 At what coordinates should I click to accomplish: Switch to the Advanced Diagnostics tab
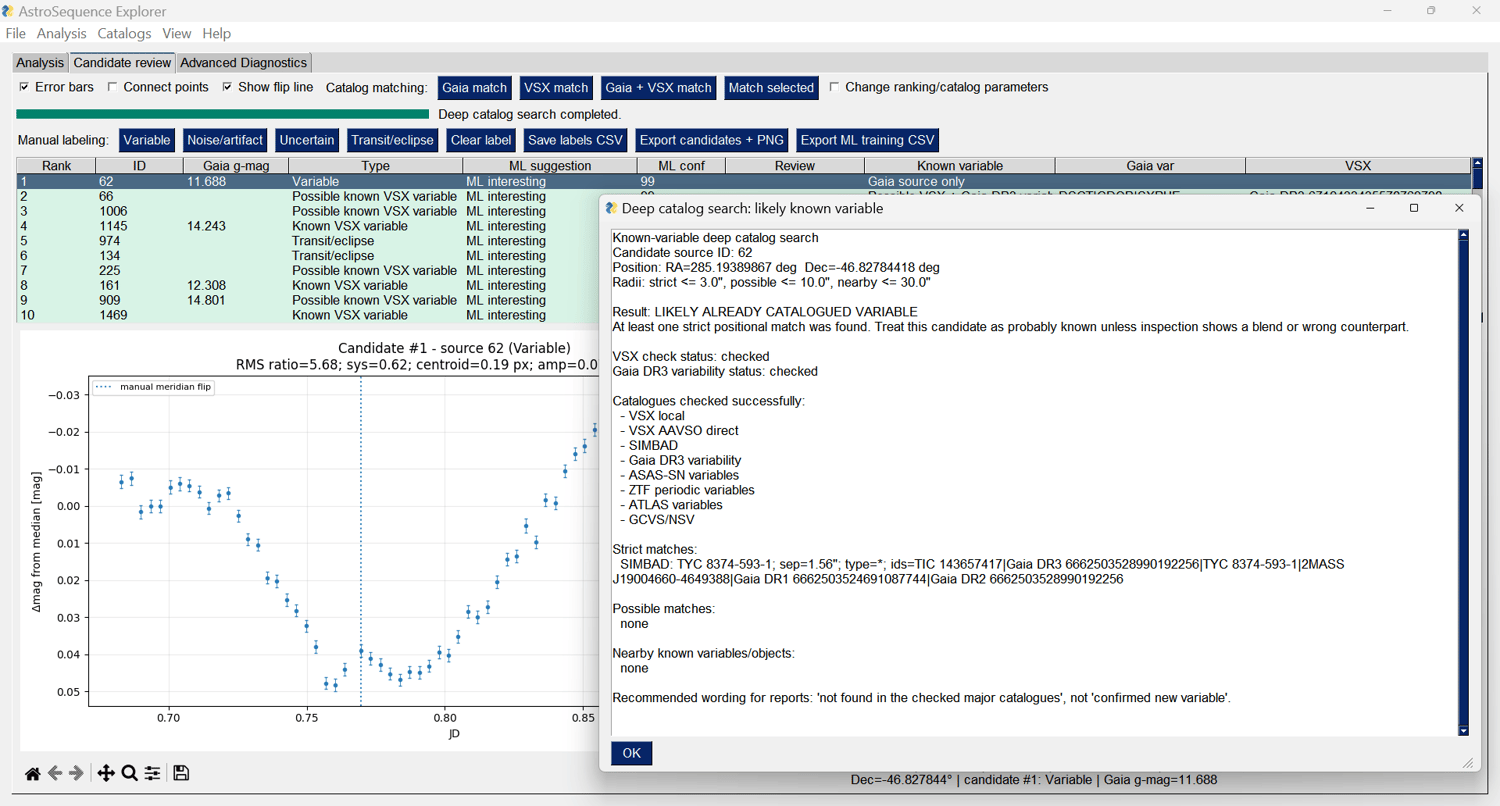pyautogui.click(x=244, y=63)
